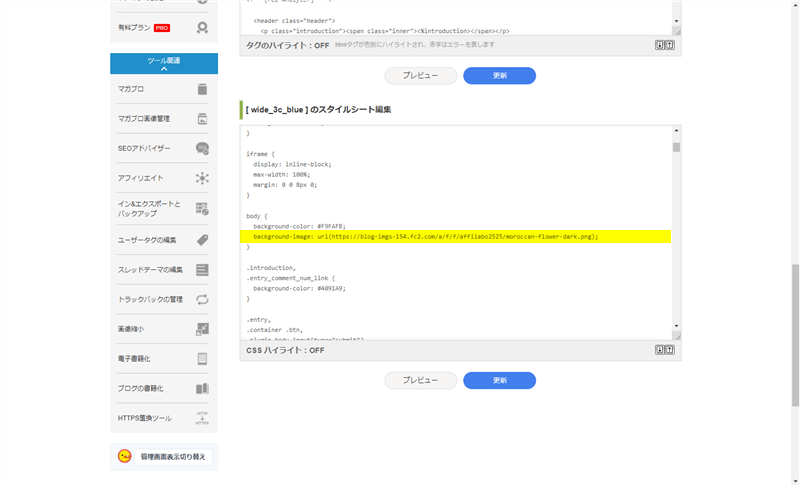Click the 管理画面表示切り替え button
Image resolution: width=800 pixels, height=486 pixels.
(x=173, y=456)
